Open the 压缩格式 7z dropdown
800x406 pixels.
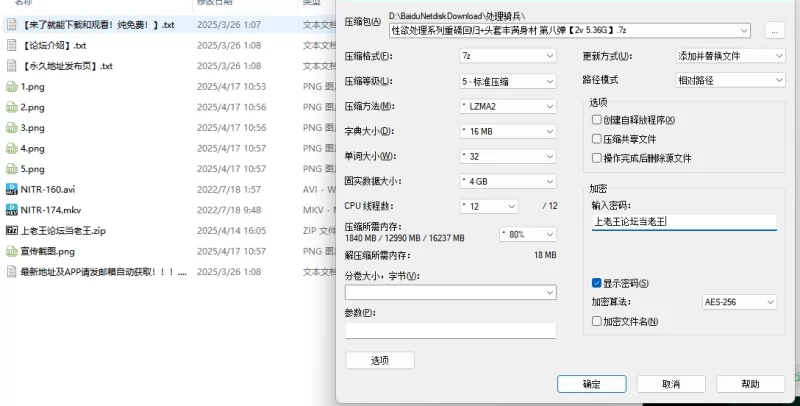[x=507, y=56]
